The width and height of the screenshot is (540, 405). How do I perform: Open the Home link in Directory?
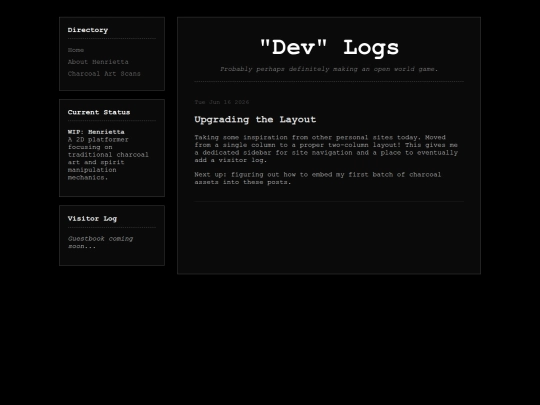click(76, 50)
